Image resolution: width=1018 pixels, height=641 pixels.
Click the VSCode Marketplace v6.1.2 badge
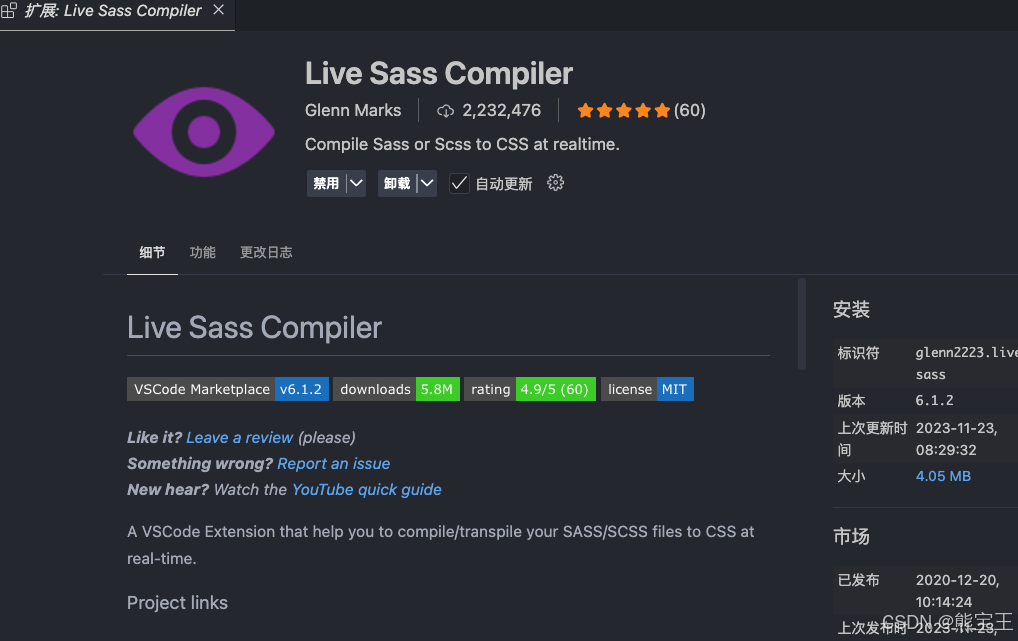point(228,389)
